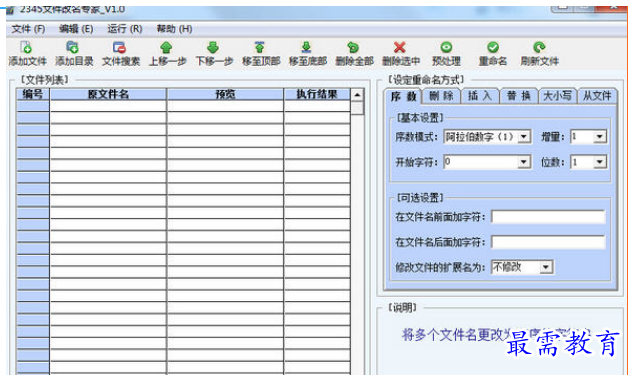
Task: Switch to the 删除 tab
Action: pos(441,96)
